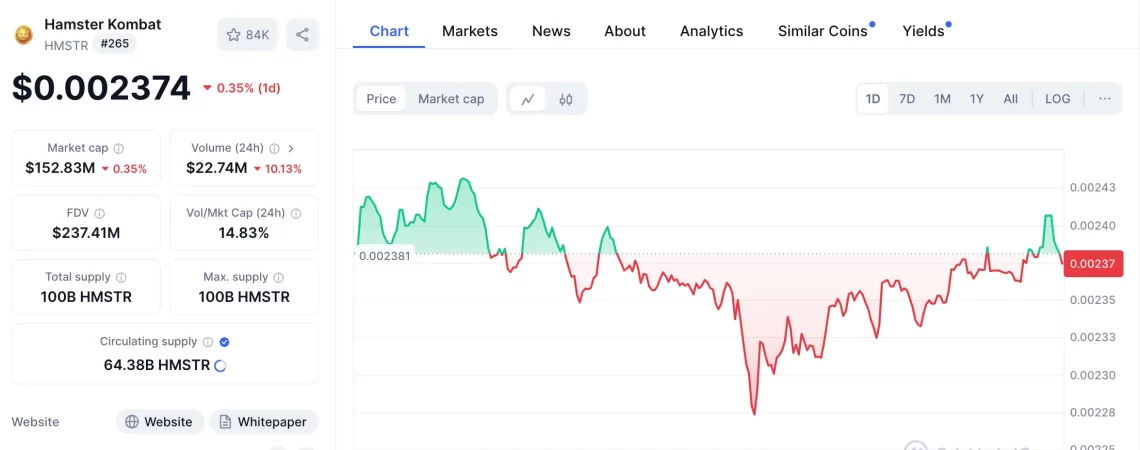1140x450 pixels.
Task: Enable LOG scale on chart
Action: [1057, 99]
